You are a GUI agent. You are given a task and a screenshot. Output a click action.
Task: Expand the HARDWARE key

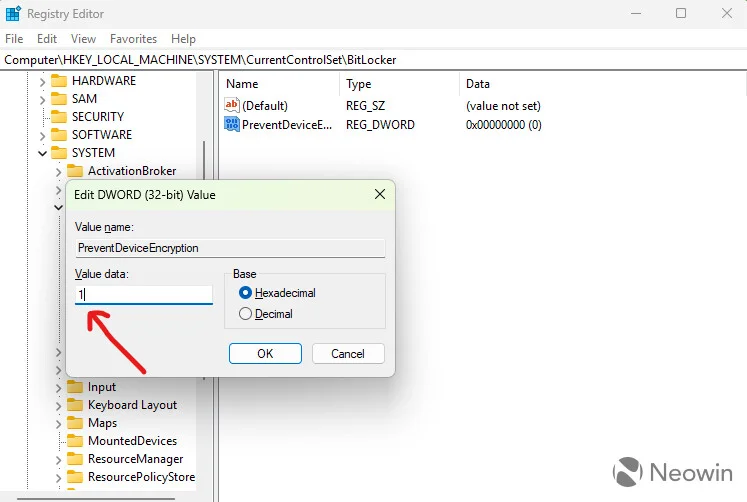click(42, 81)
